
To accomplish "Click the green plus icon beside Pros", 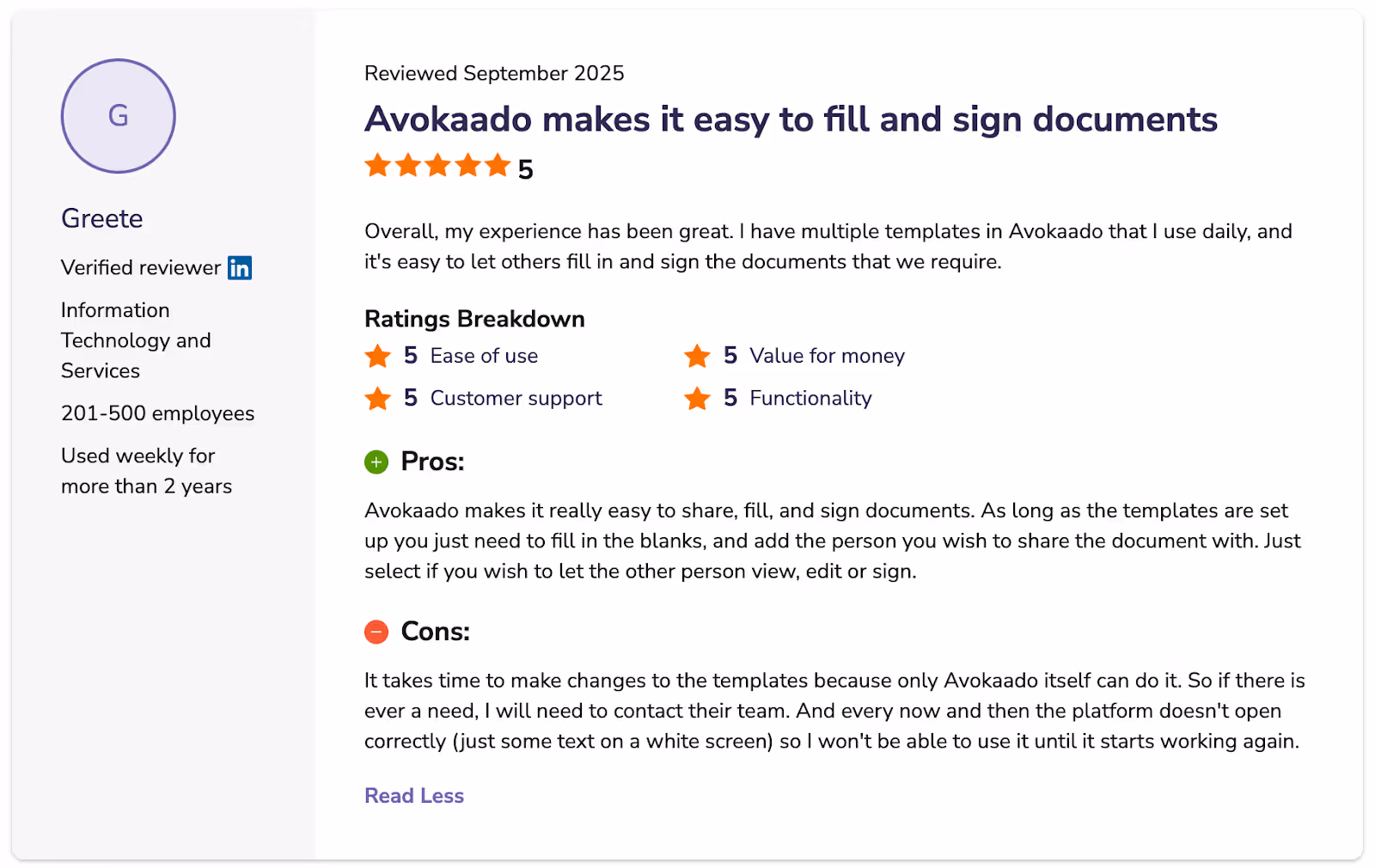I will [x=376, y=462].
